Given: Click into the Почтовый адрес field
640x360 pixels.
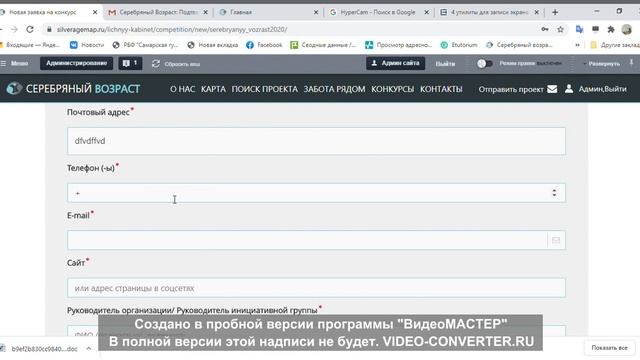Looking at the screenshot, I should (x=316, y=141).
